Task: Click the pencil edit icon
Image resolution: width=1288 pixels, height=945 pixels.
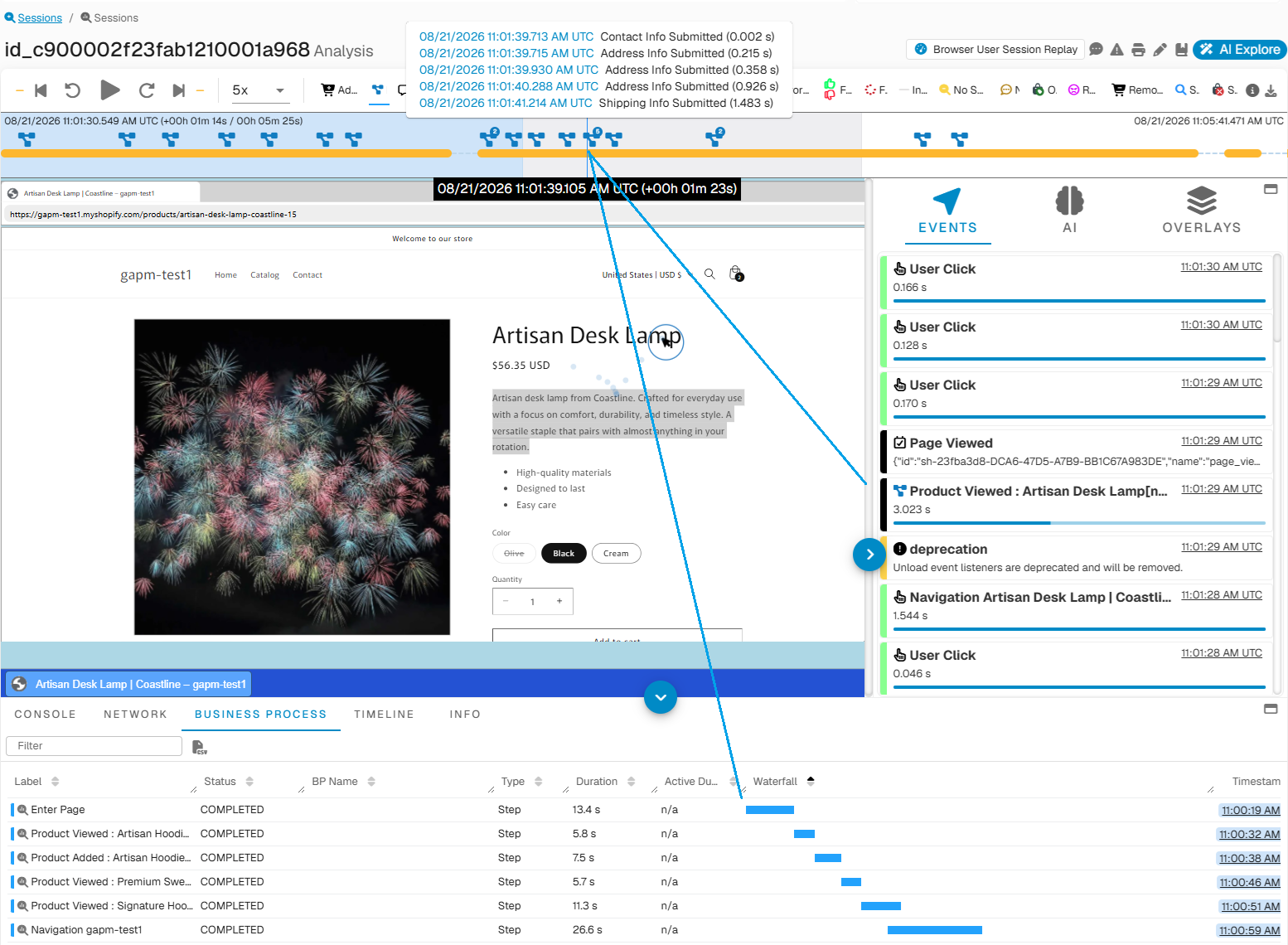Action: (x=1160, y=50)
